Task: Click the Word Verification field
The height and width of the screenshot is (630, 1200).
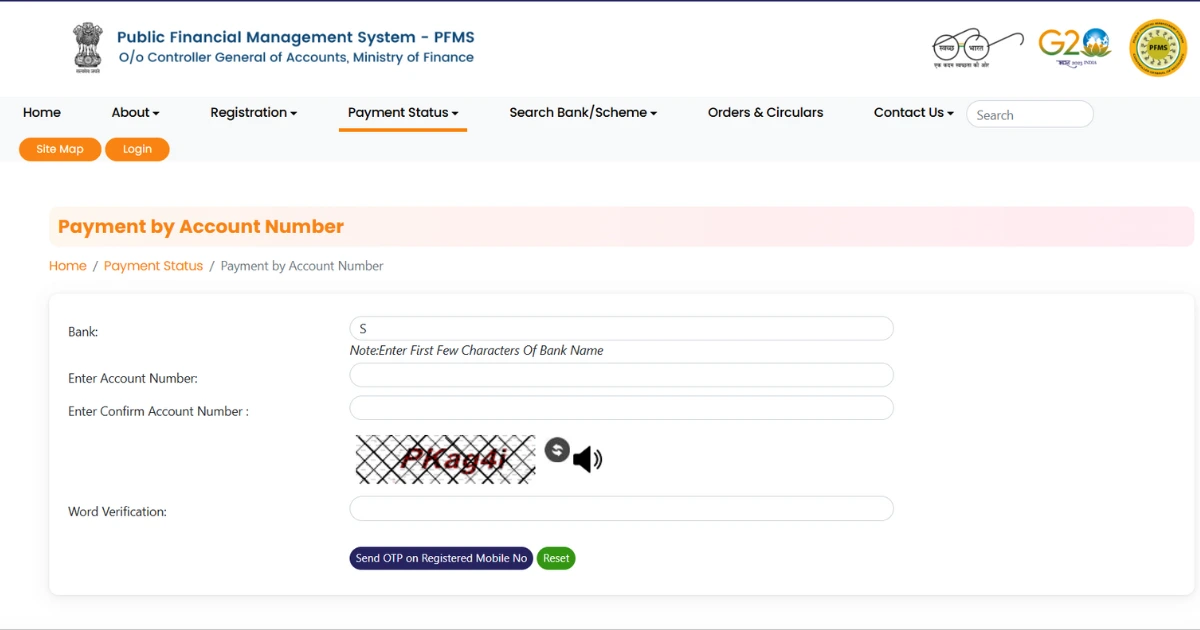Action: (x=621, y=508)
